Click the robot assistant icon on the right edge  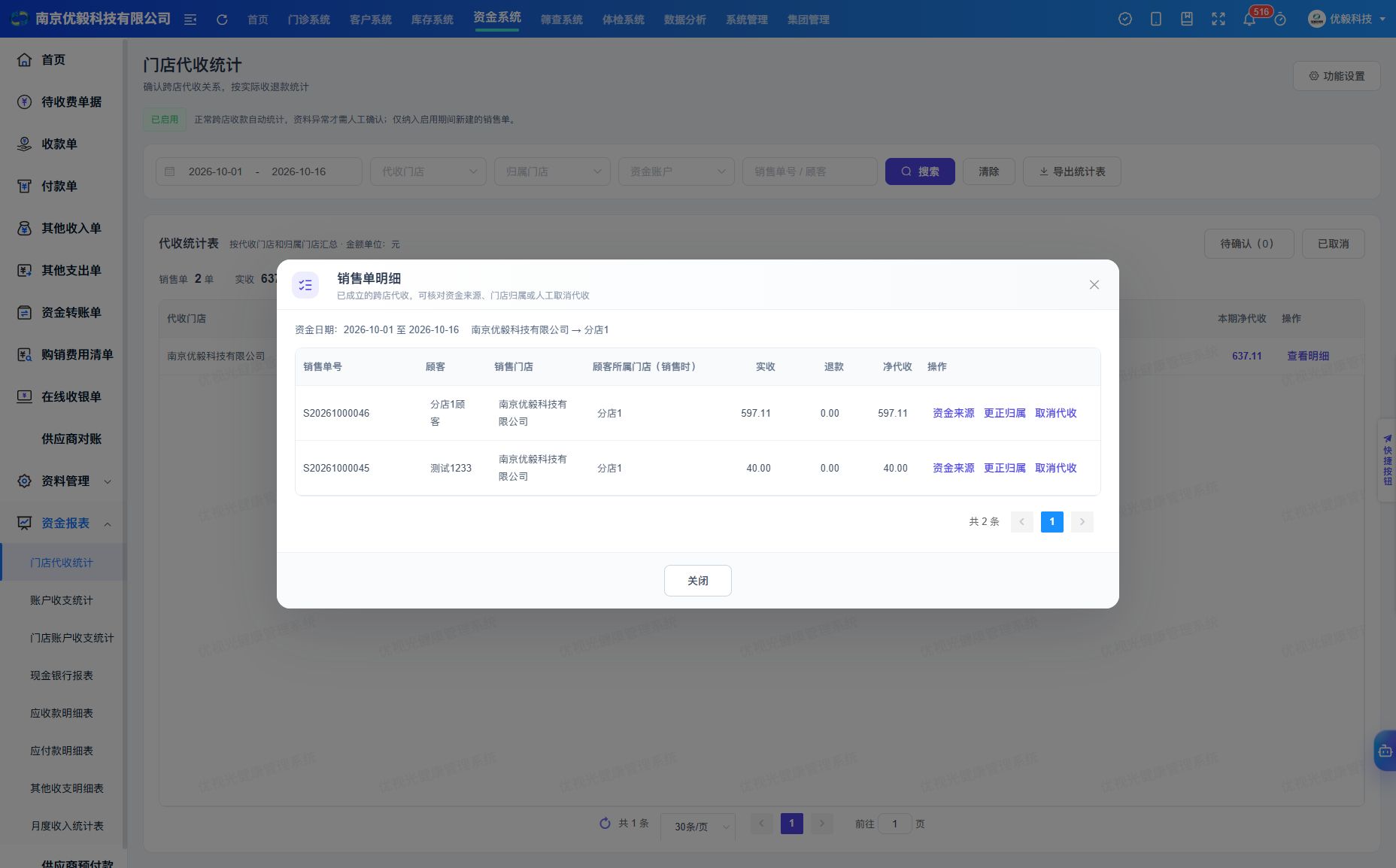click(x=1385, y=751)
